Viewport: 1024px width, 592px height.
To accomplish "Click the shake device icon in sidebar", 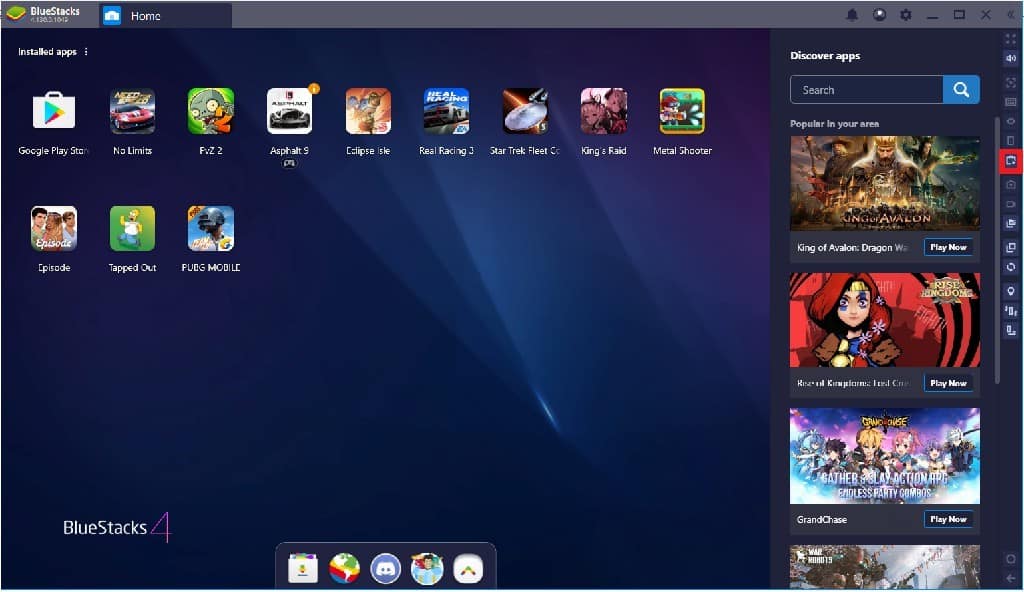I will 1011,311.
